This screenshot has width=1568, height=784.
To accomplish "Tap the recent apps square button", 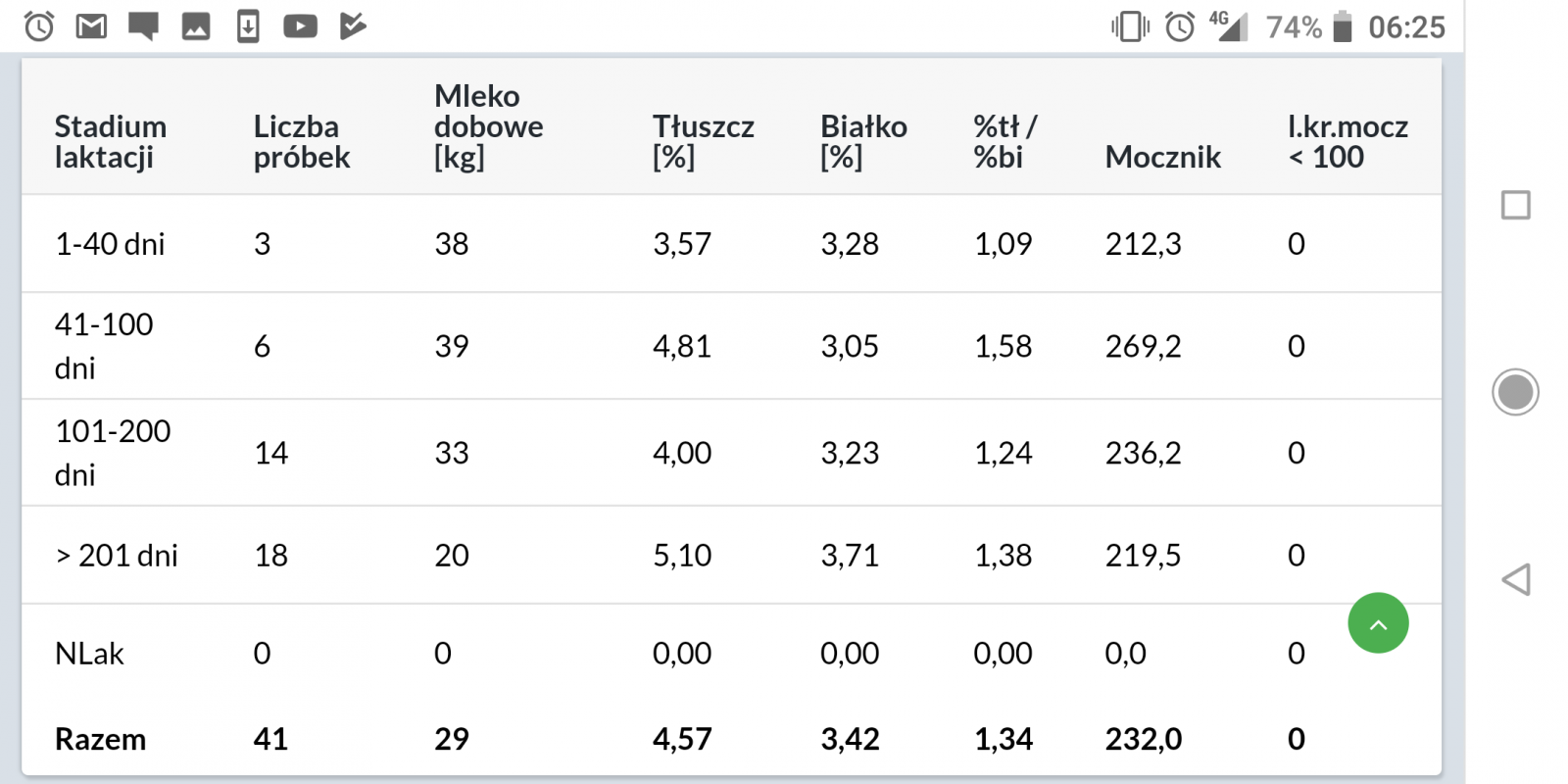I will pos(1515,206).
